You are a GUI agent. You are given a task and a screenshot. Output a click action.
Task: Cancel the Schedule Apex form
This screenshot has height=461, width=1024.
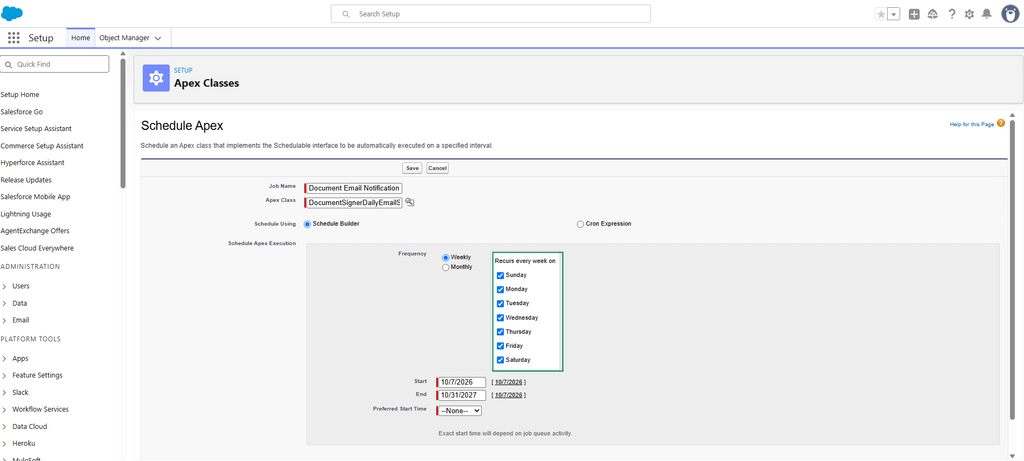click(438, 168)
